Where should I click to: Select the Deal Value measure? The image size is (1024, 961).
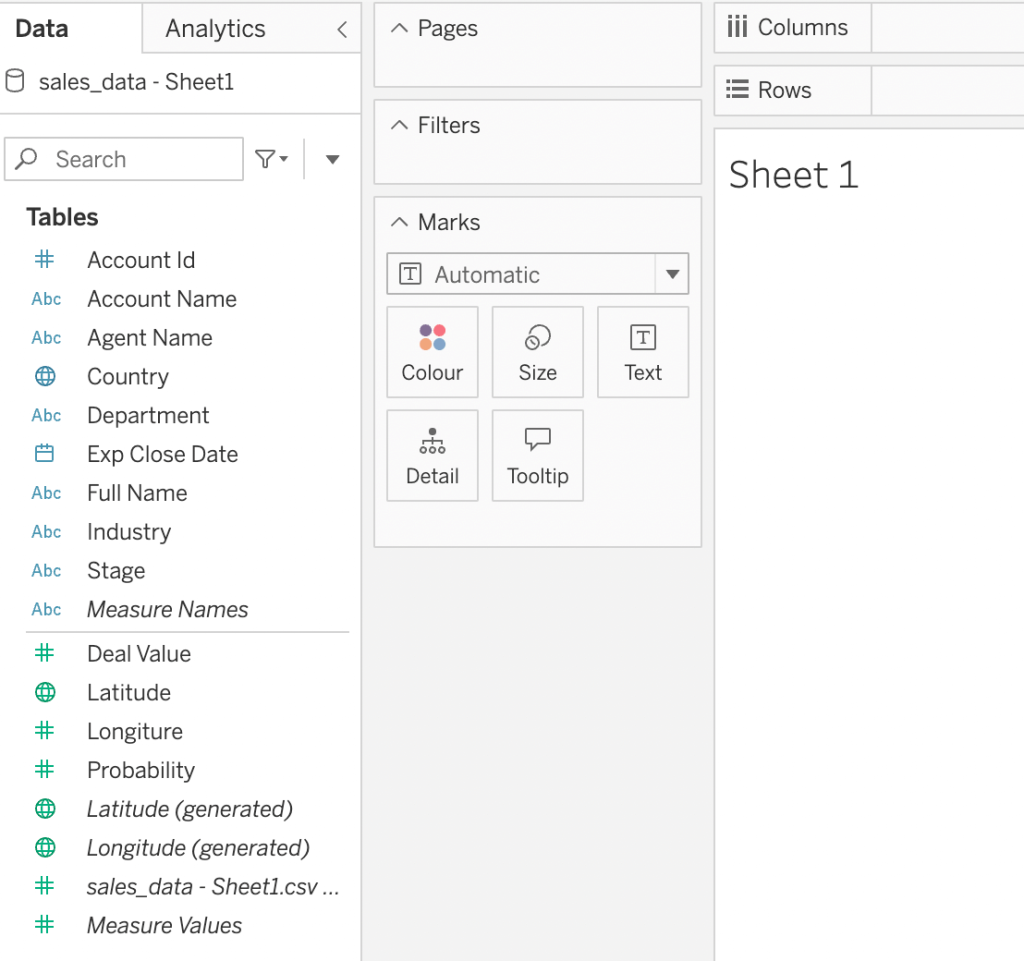click(139, 654)
